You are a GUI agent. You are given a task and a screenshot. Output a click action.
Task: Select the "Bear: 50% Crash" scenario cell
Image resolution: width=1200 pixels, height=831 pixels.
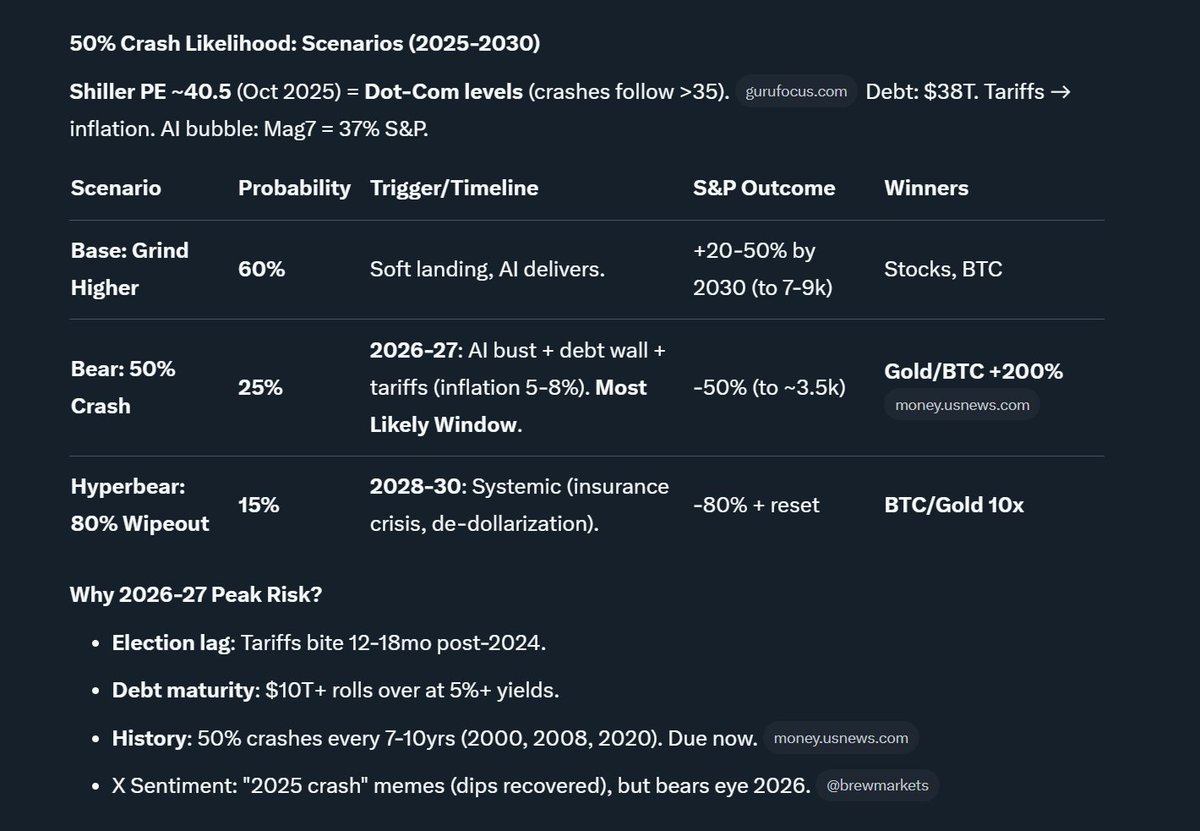122,387
